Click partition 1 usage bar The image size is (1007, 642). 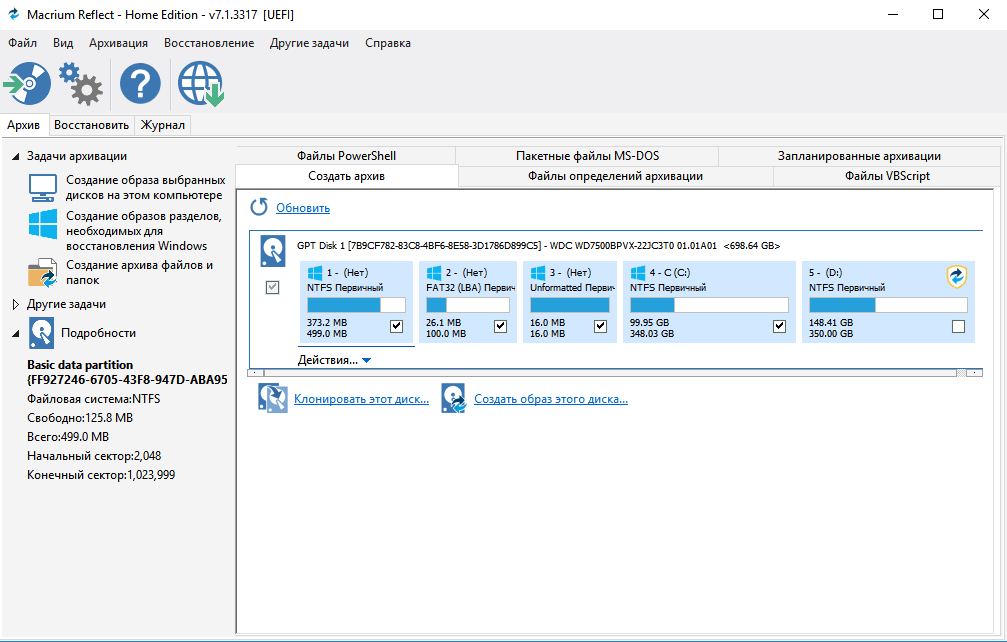point(356,305)
